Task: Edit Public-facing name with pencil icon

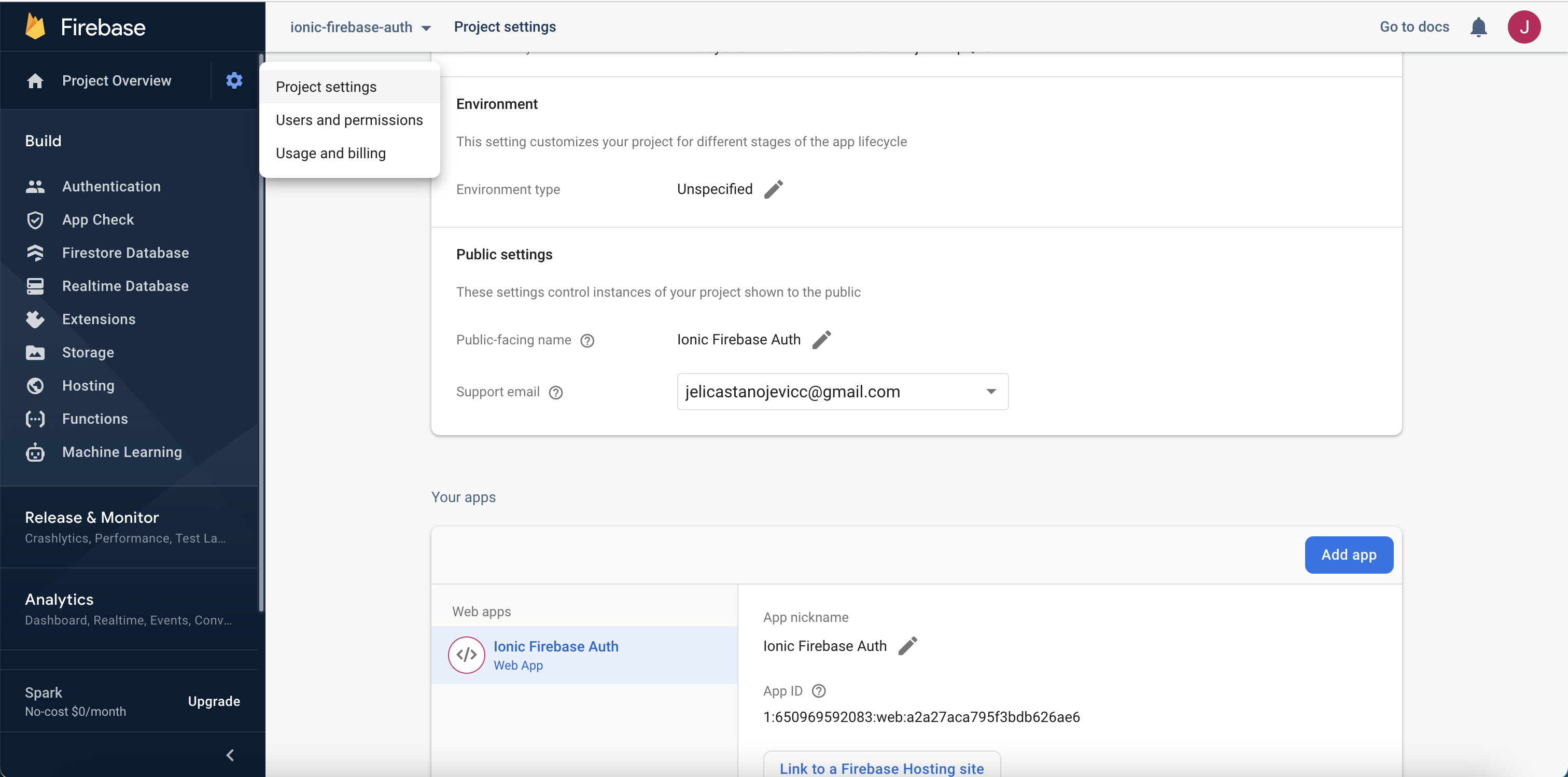Action: tap(822, 340)
